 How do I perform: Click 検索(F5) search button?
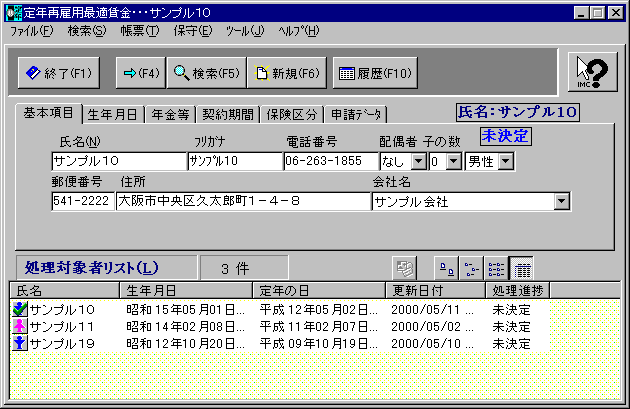(x=207, y=73)
